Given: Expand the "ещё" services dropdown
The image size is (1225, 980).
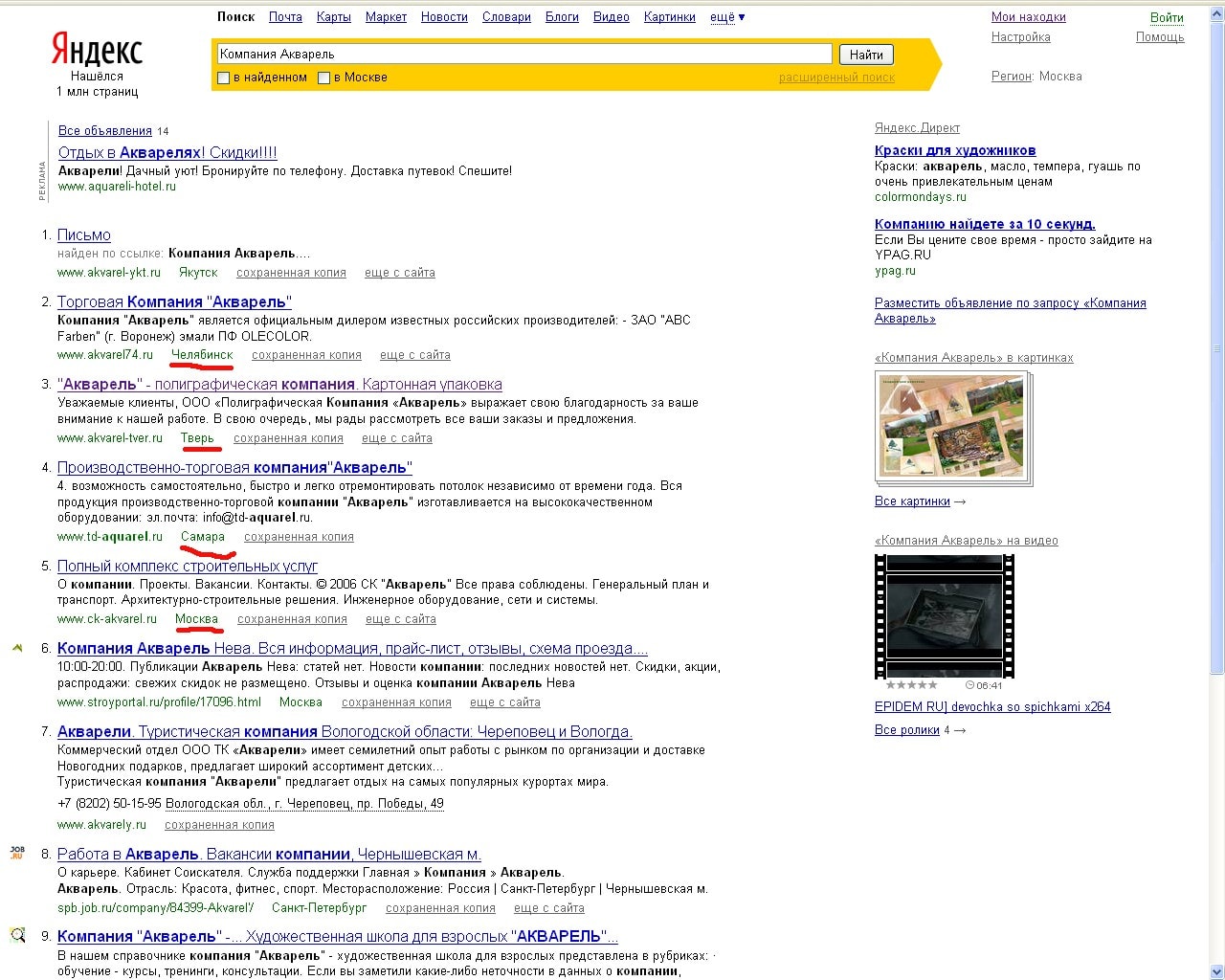Looking at the screenshot, I should point(726,17).
